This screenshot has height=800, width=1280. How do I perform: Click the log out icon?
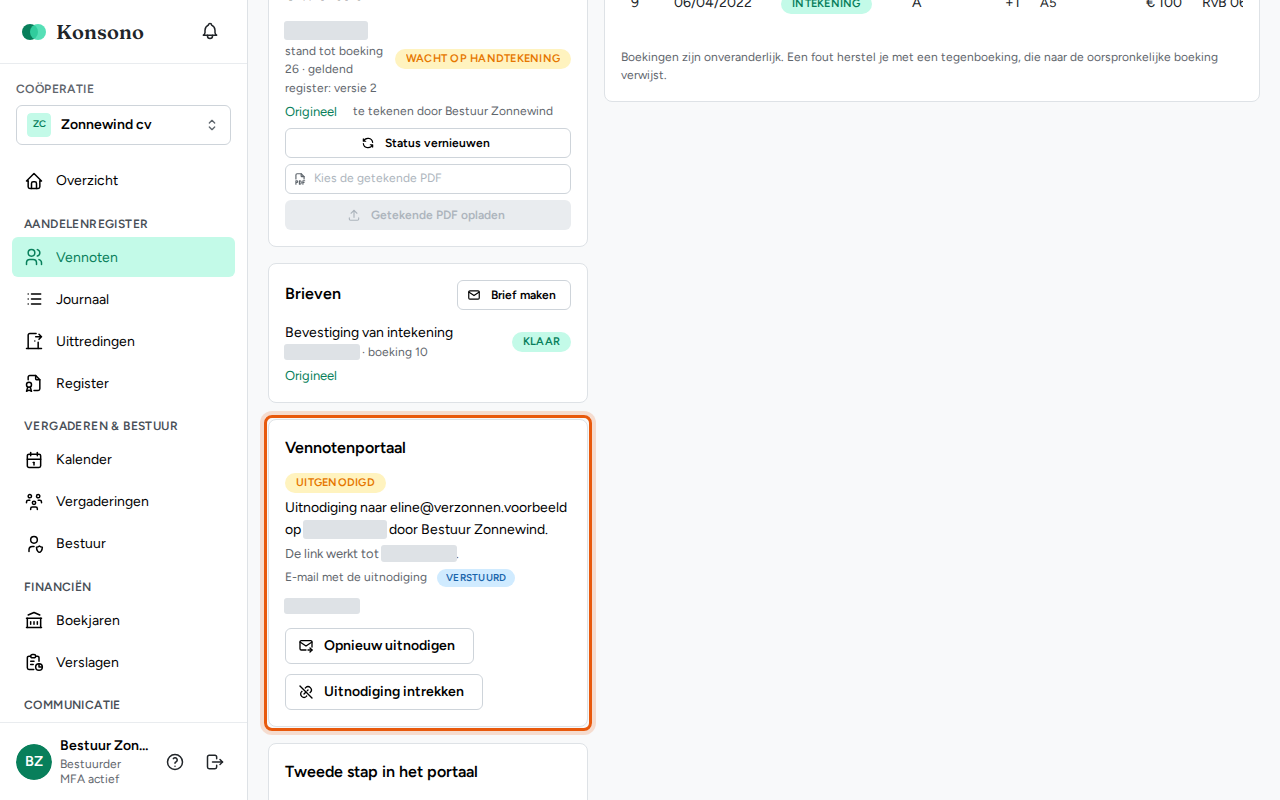pyautogui.click(x=215, y=762)
